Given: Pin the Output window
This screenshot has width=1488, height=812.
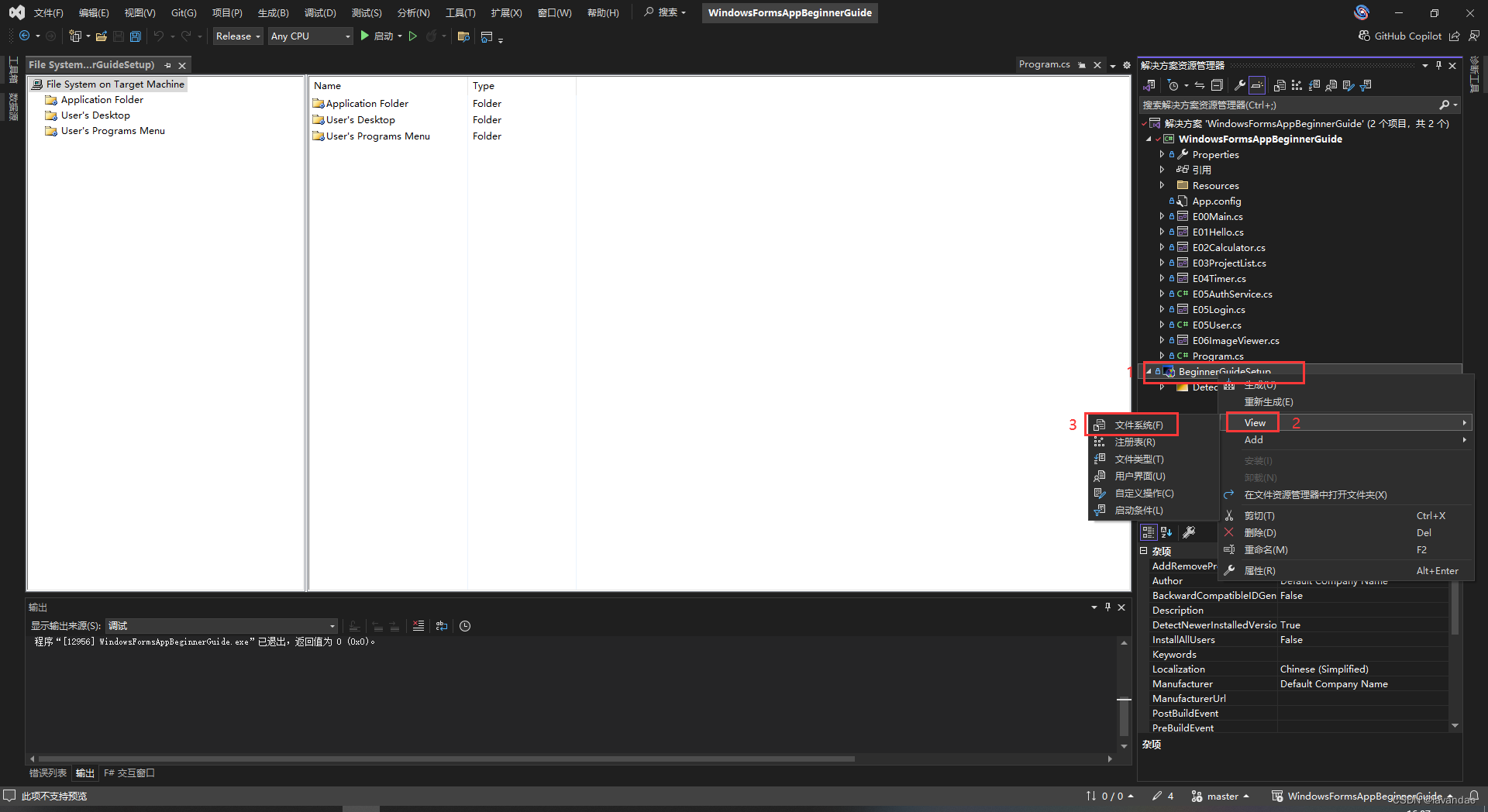Looking at the screenshot, I should (1107, 607).
